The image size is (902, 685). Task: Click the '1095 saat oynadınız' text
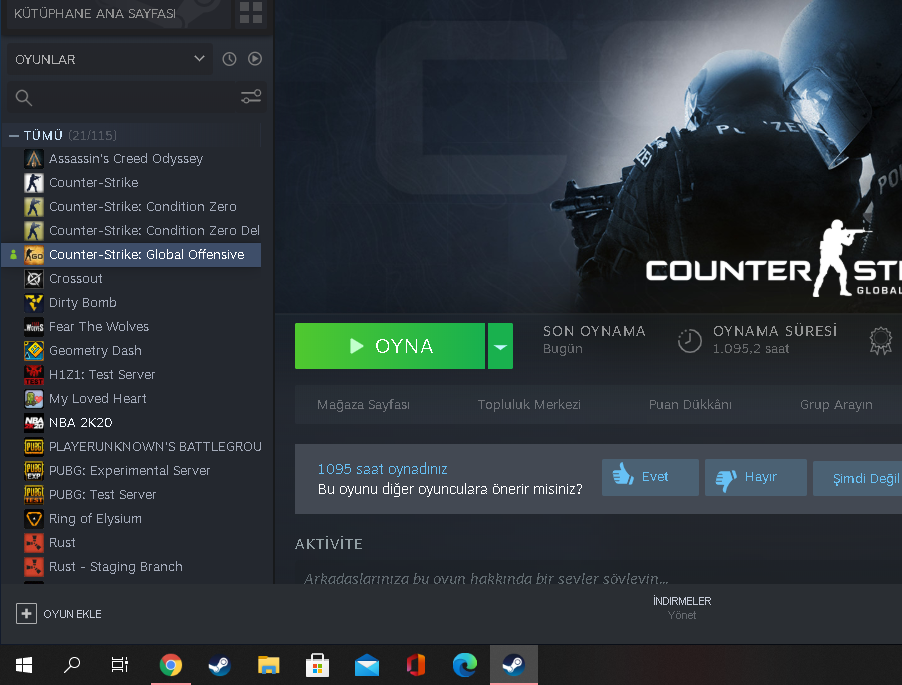382,469
